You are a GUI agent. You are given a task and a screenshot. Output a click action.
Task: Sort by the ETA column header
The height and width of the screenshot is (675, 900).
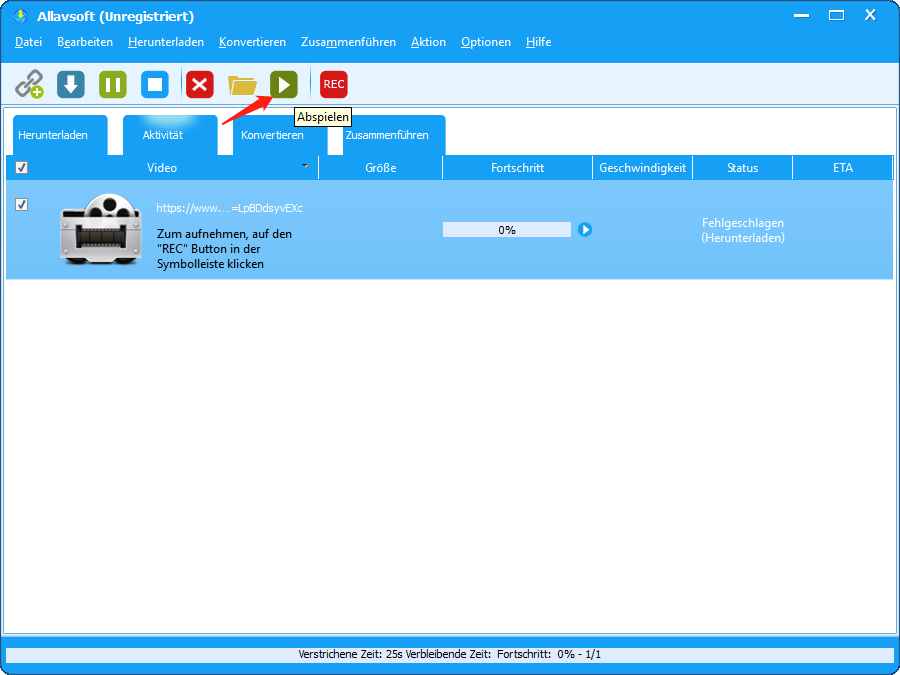[843, 168]
